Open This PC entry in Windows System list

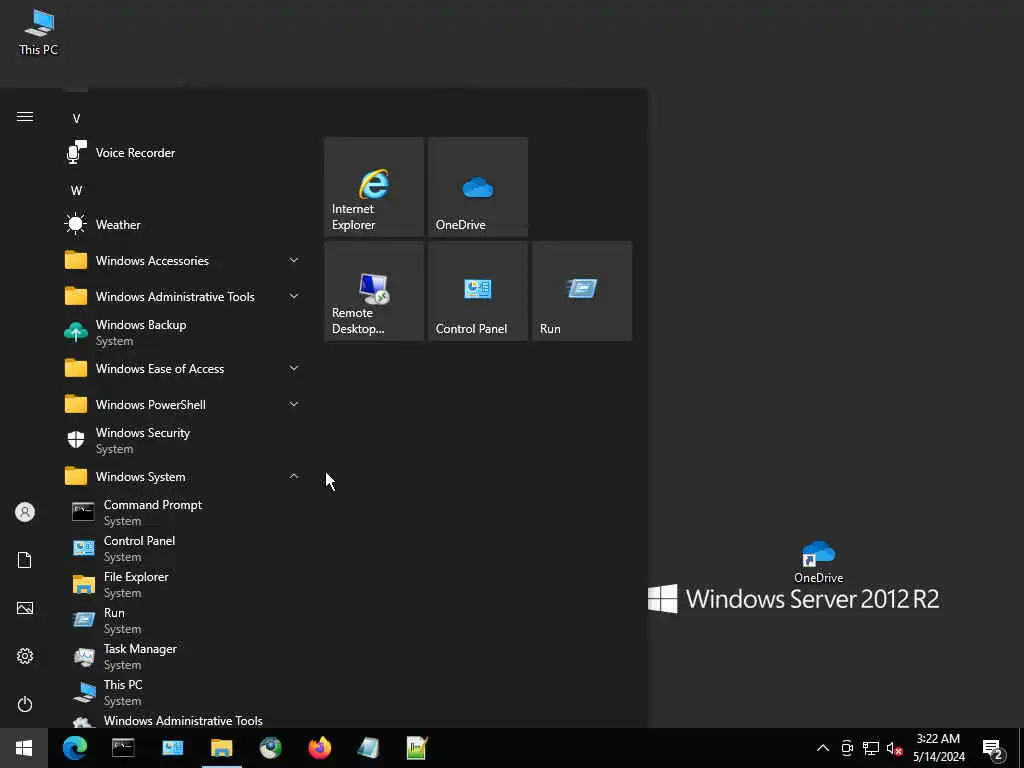[183, 692]
